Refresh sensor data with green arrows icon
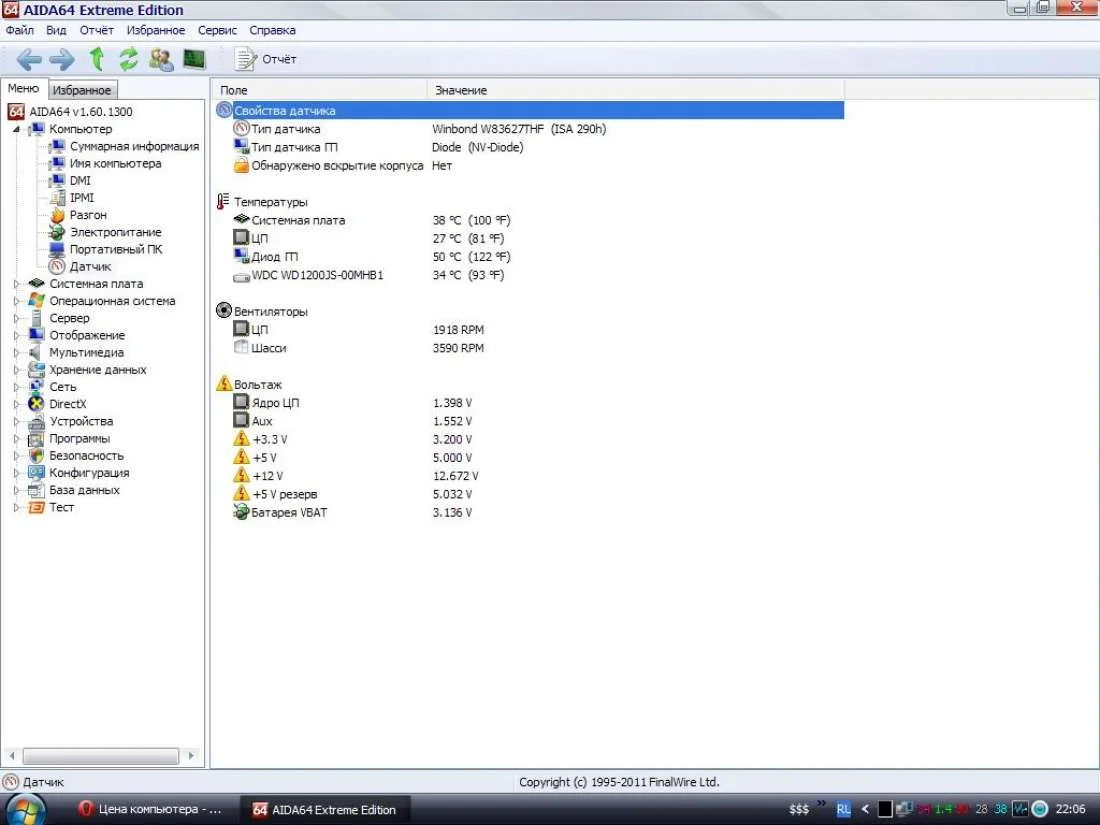The image size is (1100, 825). 129,59
